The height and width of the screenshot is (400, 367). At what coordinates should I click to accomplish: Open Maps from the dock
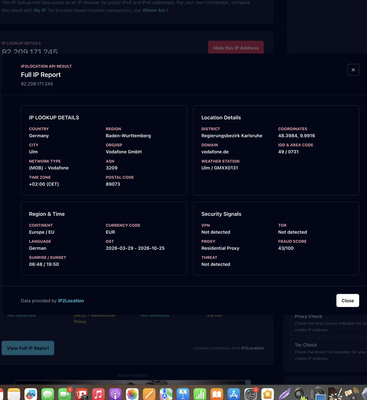[x=166, y=394]
